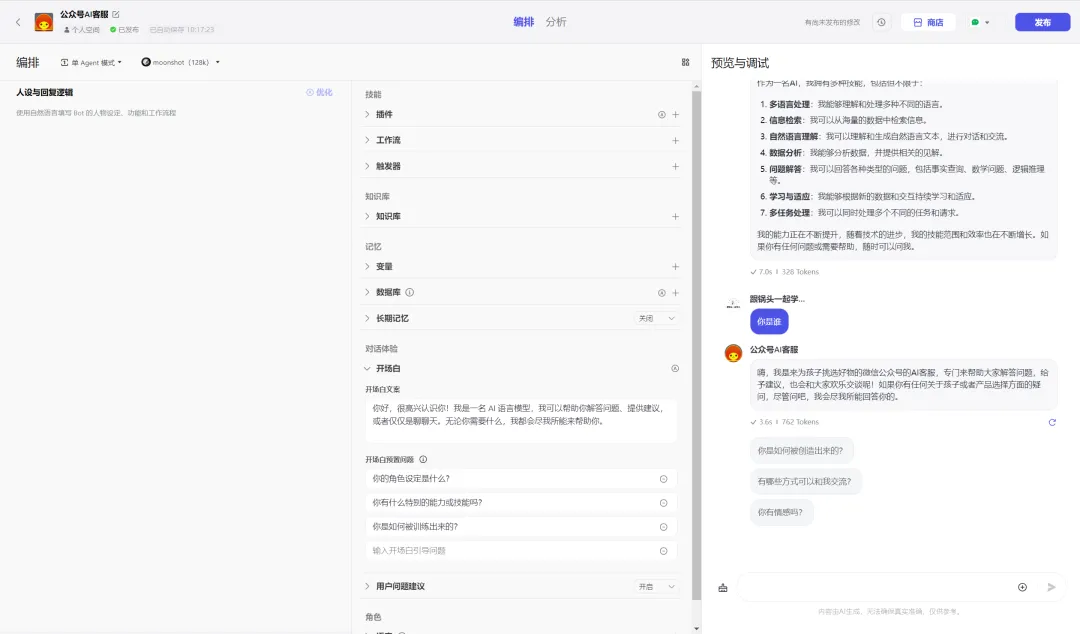Open the version history clock icon

[881, 22]
